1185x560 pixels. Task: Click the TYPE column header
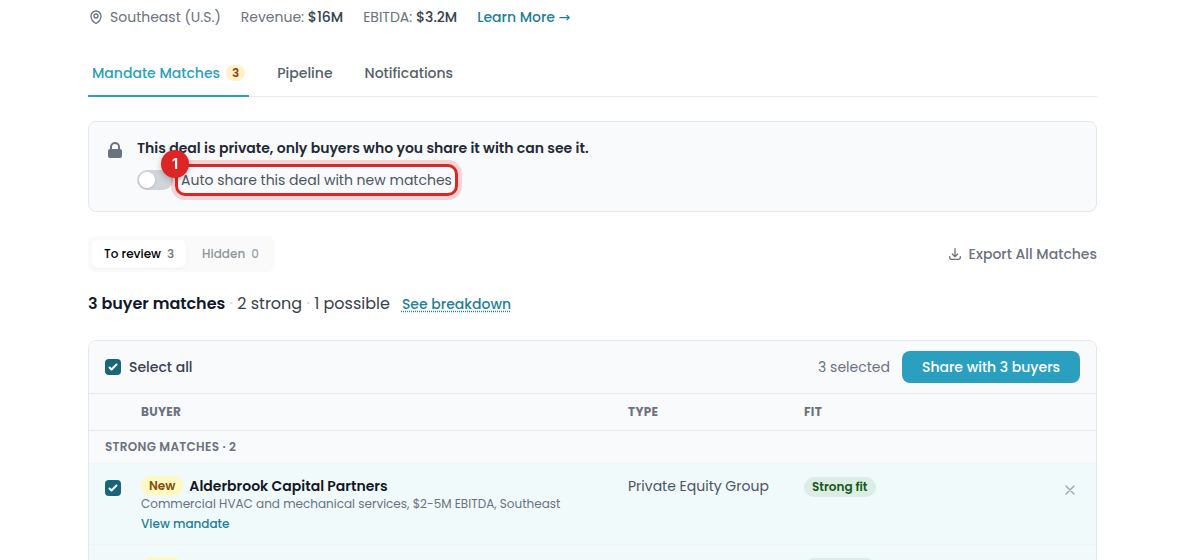642,412
